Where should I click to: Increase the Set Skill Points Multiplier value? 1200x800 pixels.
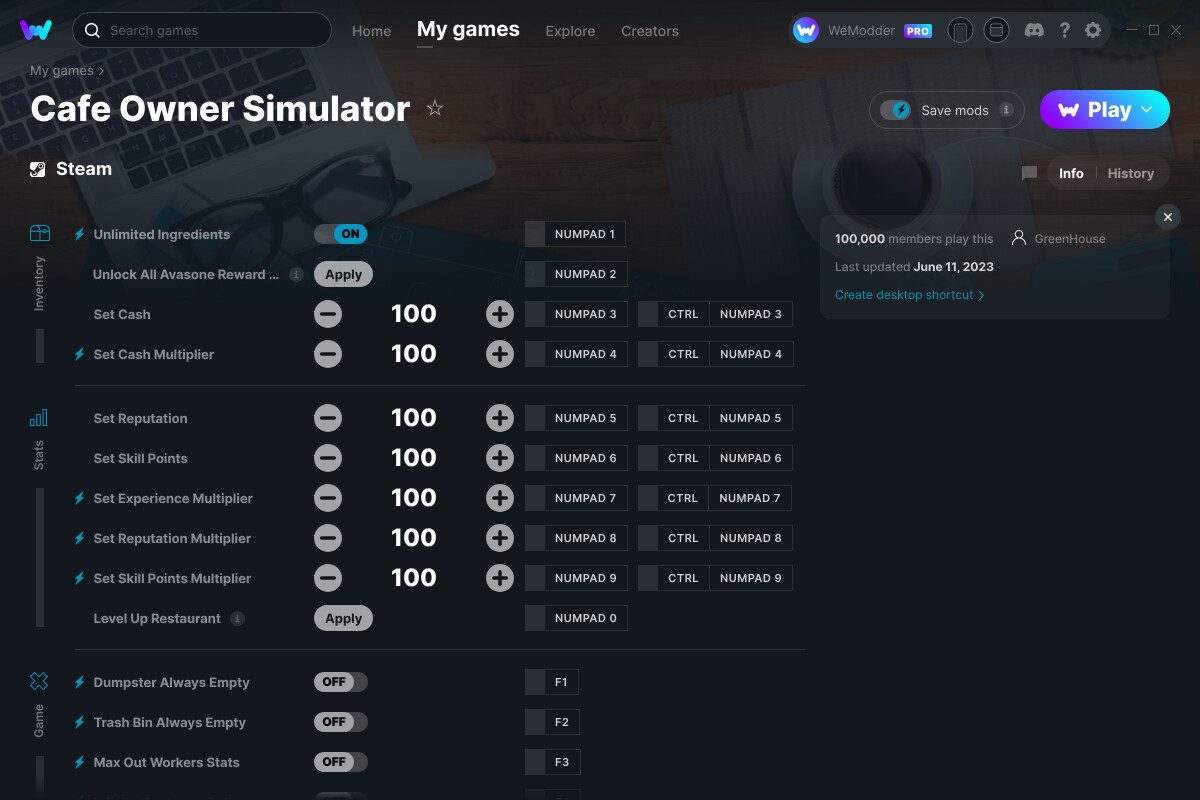coord(500,578)
